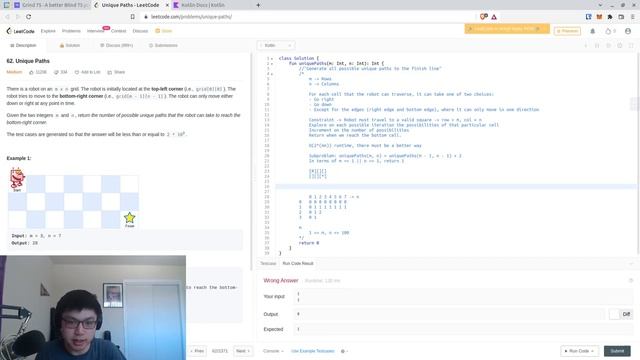This screenshot has height=360, width=640.
Task: Click the Brave Rewards triangle icon
Action: [x=494, y=17]
